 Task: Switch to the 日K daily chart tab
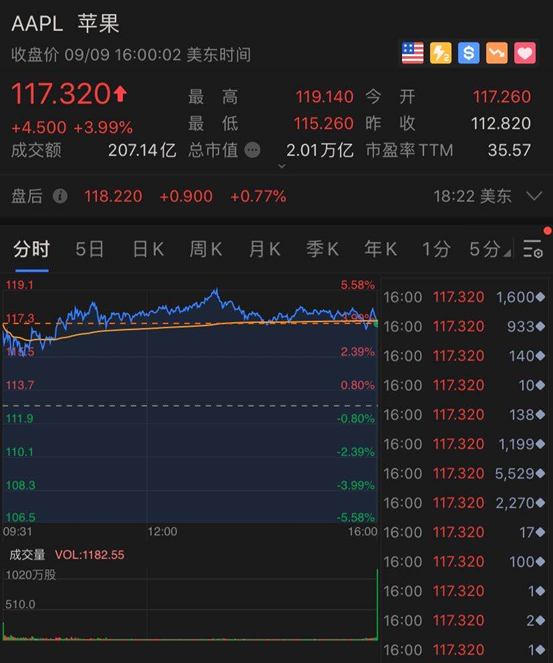(148, 249)
